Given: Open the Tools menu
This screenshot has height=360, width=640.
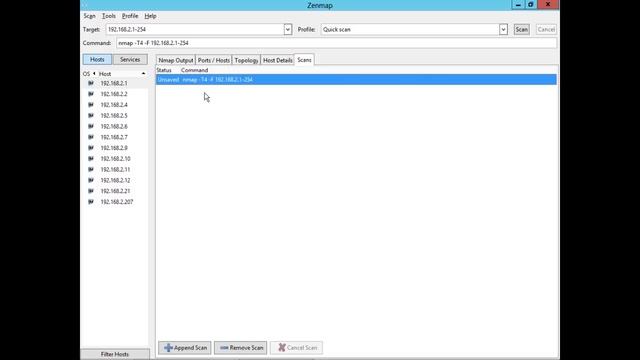Looking at the screenshot, I should (x=109, y=16).
